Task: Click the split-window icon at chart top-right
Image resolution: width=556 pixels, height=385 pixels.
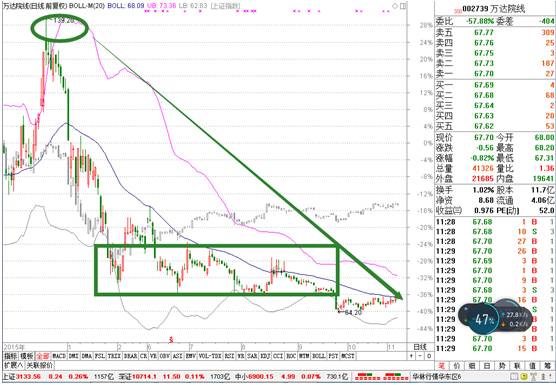Action: coord(403,6)
